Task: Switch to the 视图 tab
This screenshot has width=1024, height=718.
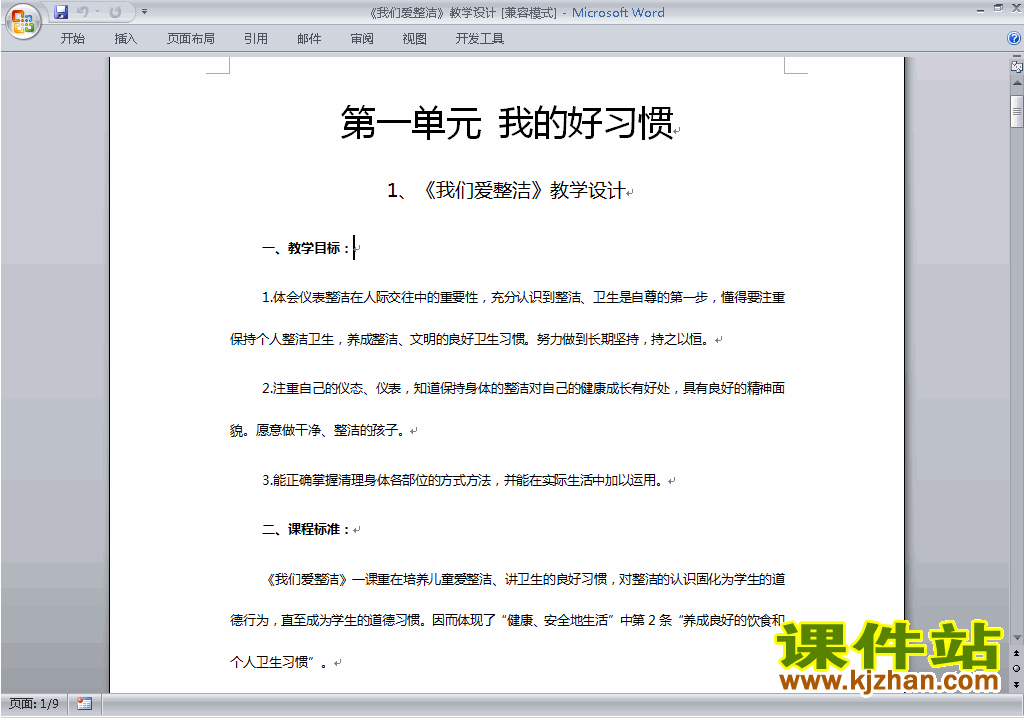Action: pos(415,39)
